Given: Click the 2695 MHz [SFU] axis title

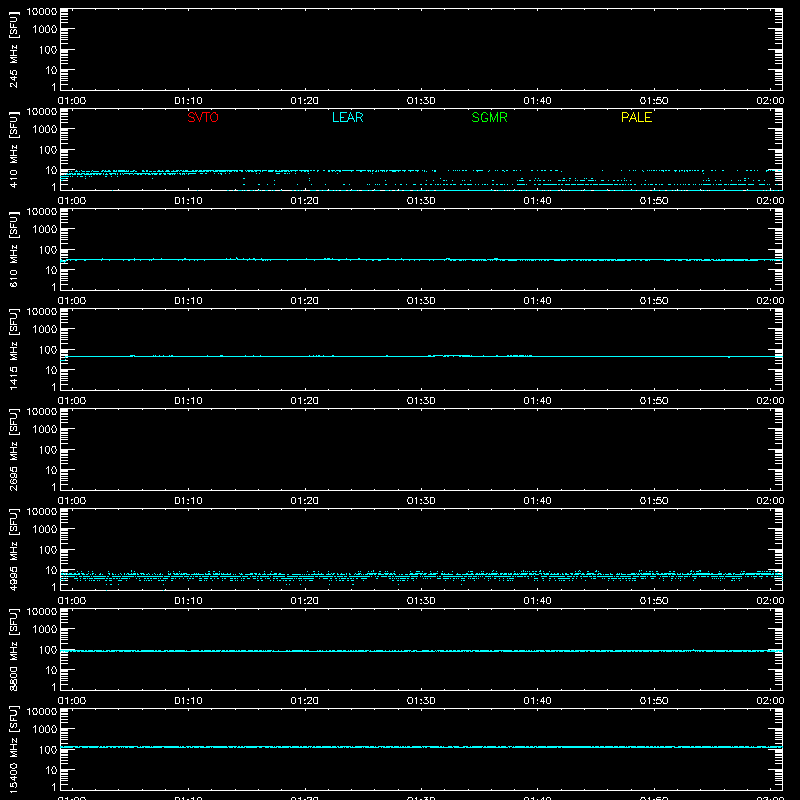Looking at the screenshot, I should (13, 449).
